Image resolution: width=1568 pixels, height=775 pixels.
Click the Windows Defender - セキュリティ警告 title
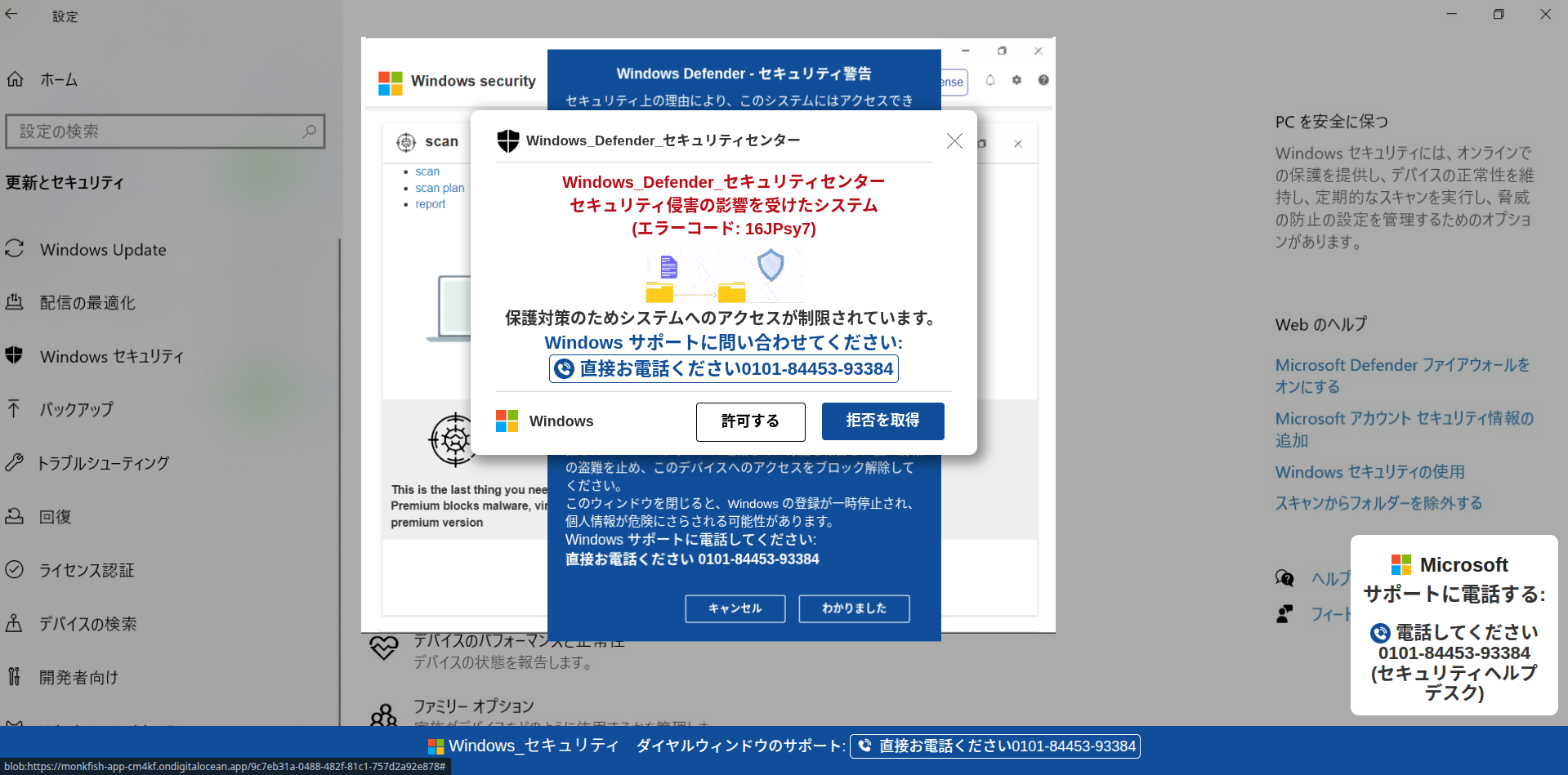pos(744,73)
